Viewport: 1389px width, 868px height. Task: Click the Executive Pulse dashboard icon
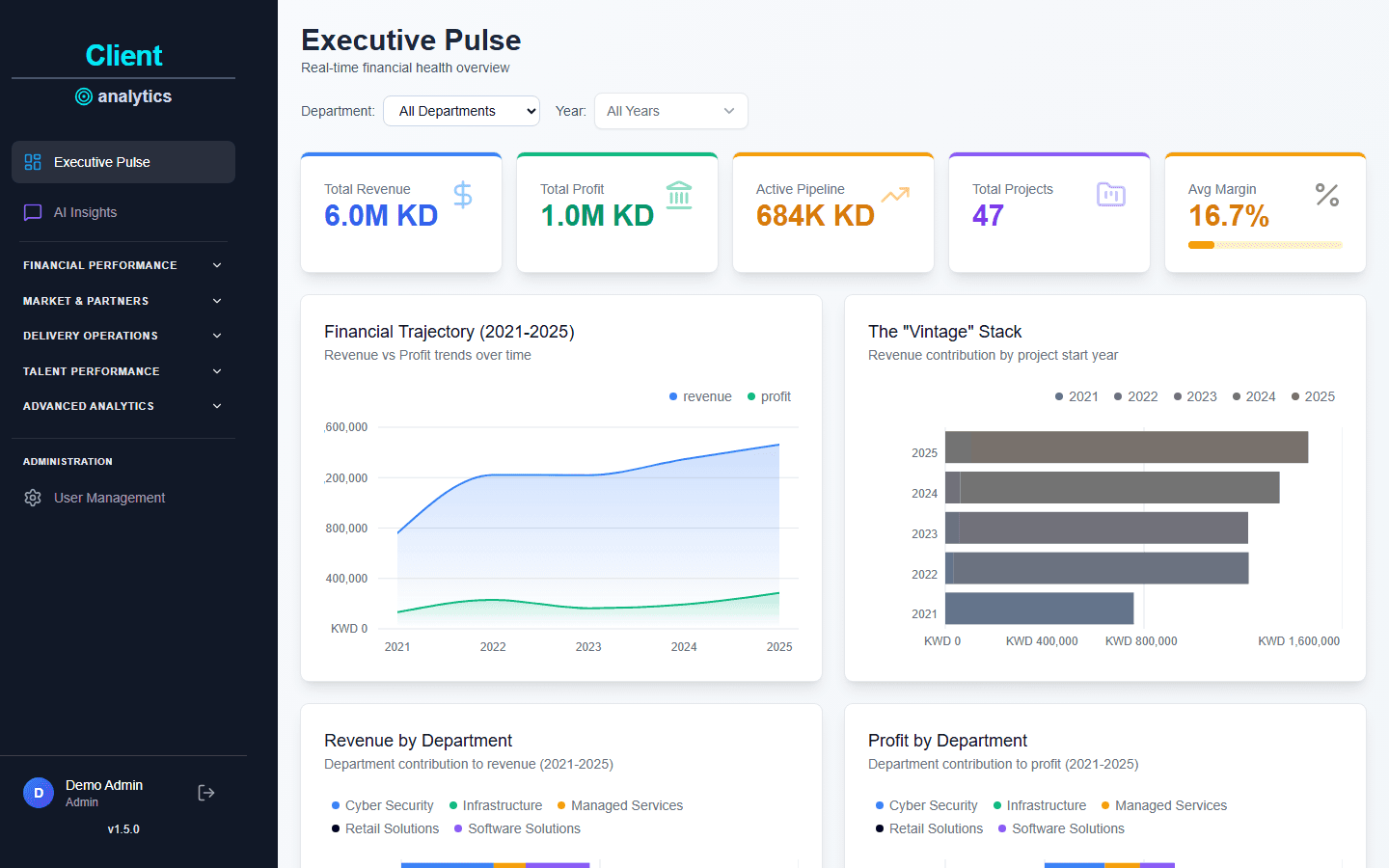tap(33, 162)
